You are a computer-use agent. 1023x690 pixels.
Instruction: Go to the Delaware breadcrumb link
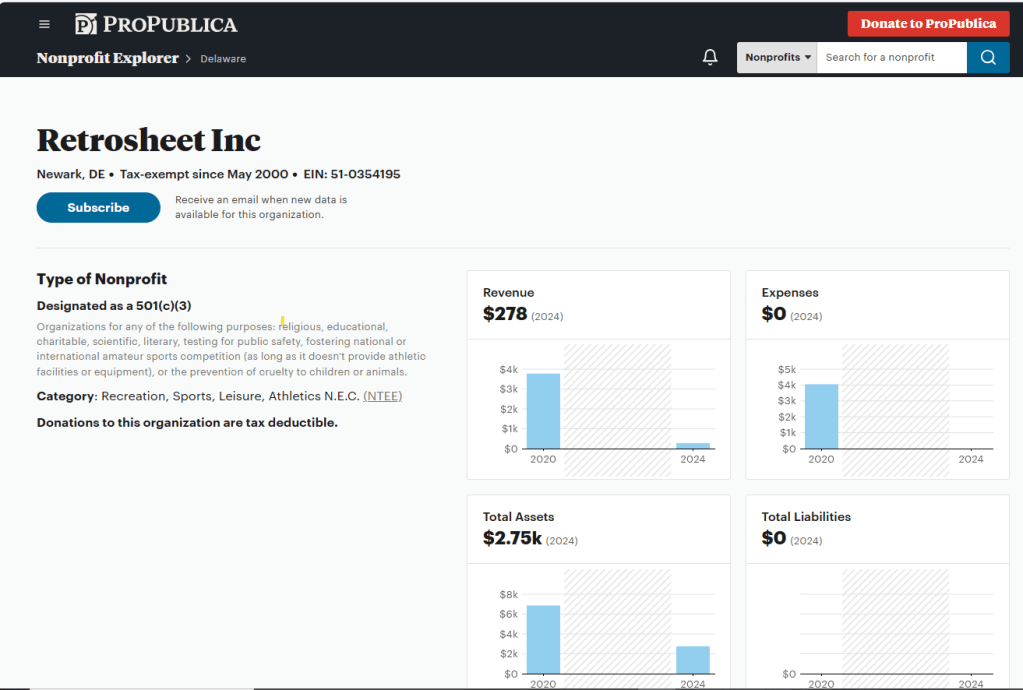[x=223, y=59]
